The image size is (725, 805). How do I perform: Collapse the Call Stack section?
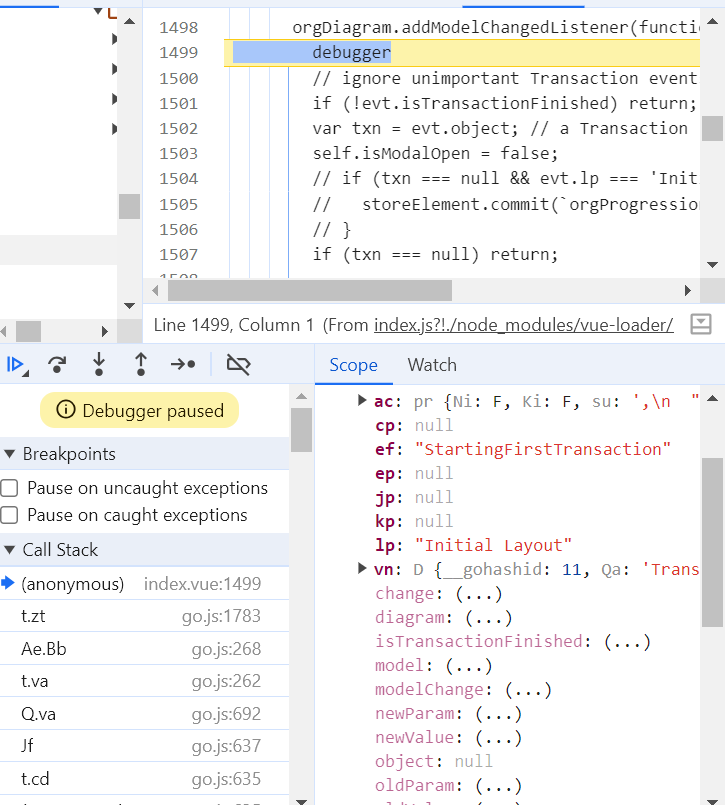pos(9,550)
